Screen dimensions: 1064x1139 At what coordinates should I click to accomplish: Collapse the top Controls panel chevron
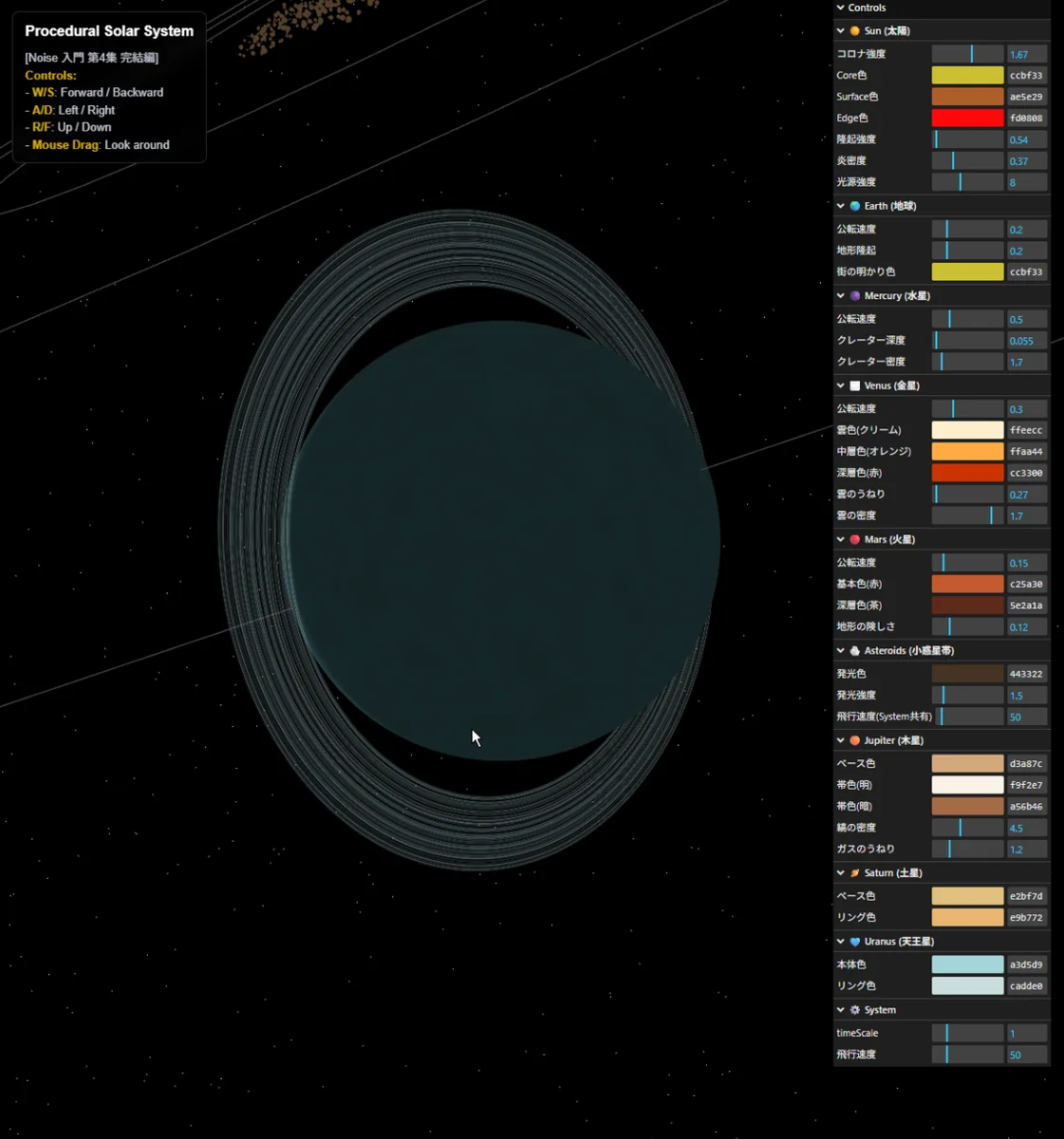click(840, 8)
